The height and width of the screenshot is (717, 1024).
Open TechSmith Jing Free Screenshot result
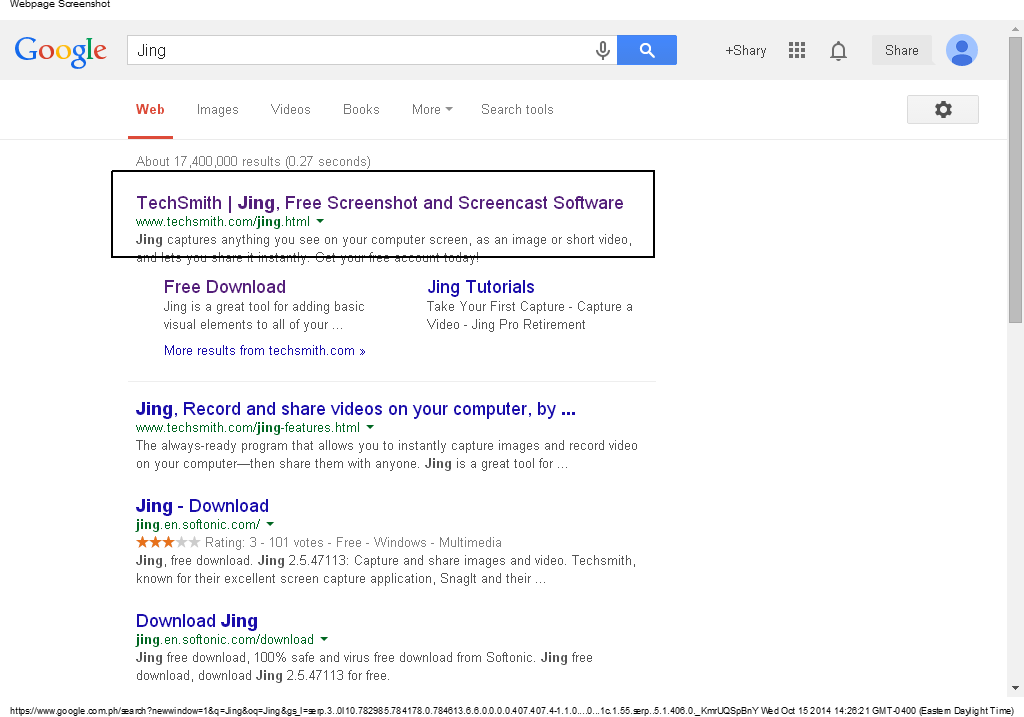(379, 202)
